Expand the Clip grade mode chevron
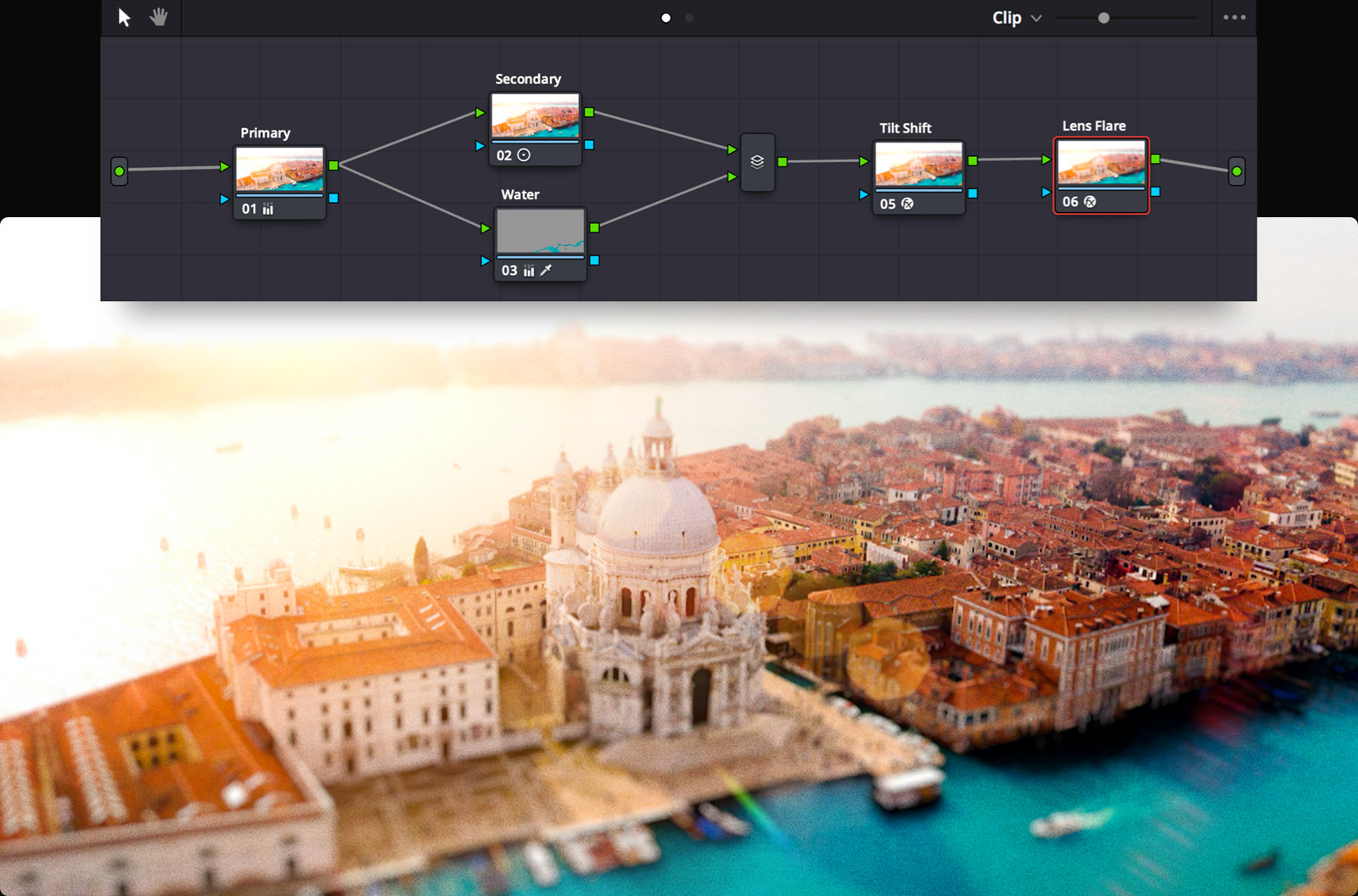This screenshot has width=1358, height=896. pos(1035,18)
